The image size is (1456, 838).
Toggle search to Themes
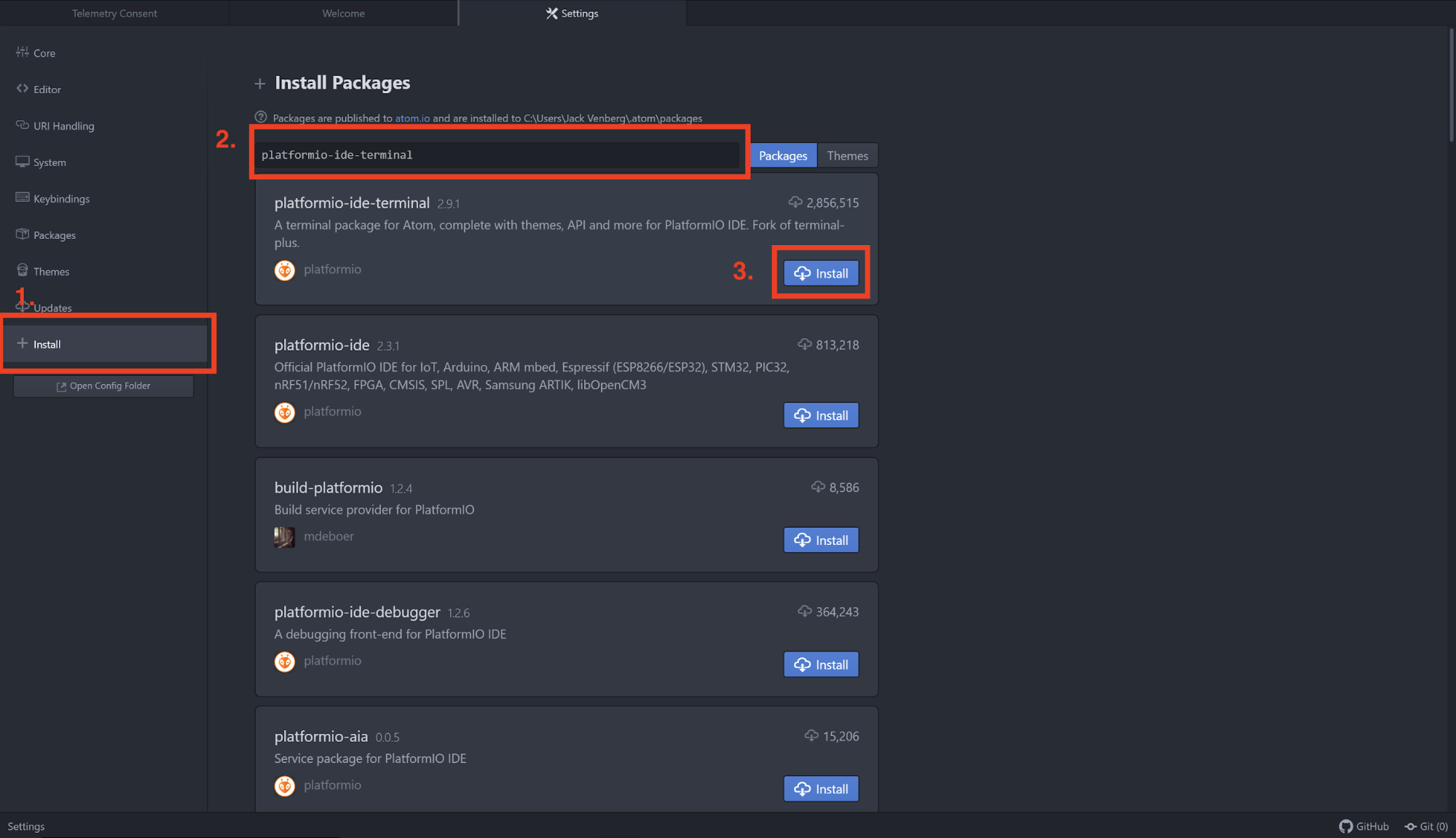tap(847, 156)
